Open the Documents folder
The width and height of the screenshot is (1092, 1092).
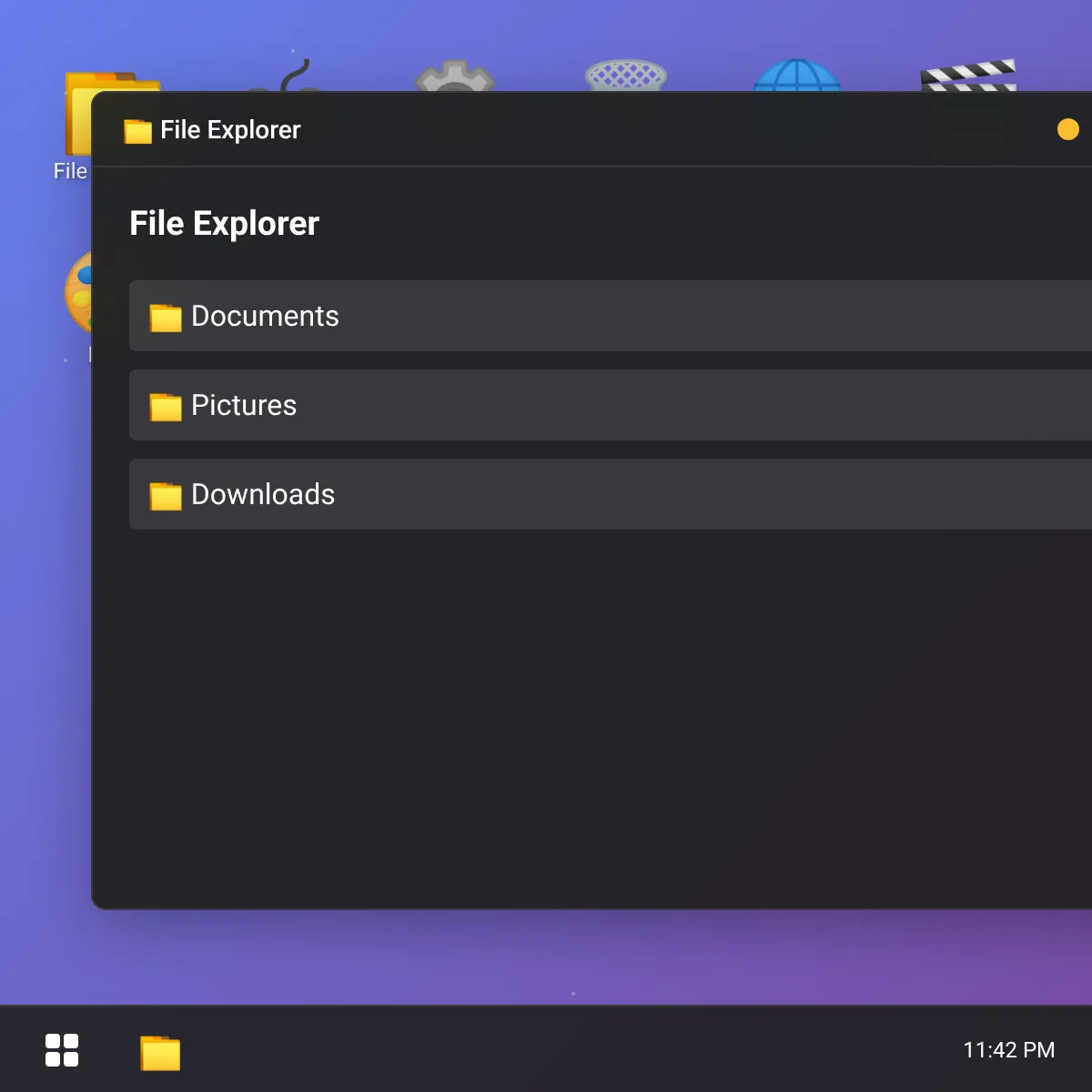(264, 316)
